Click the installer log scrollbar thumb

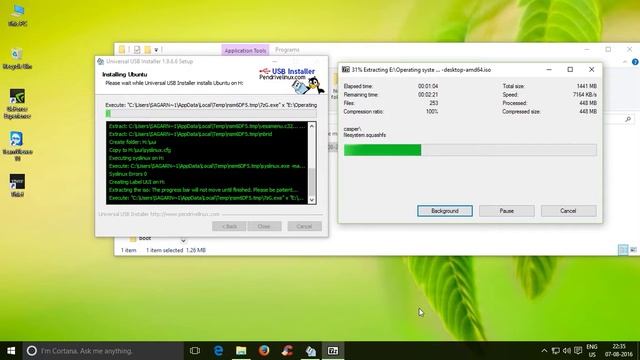click(312, 182)
